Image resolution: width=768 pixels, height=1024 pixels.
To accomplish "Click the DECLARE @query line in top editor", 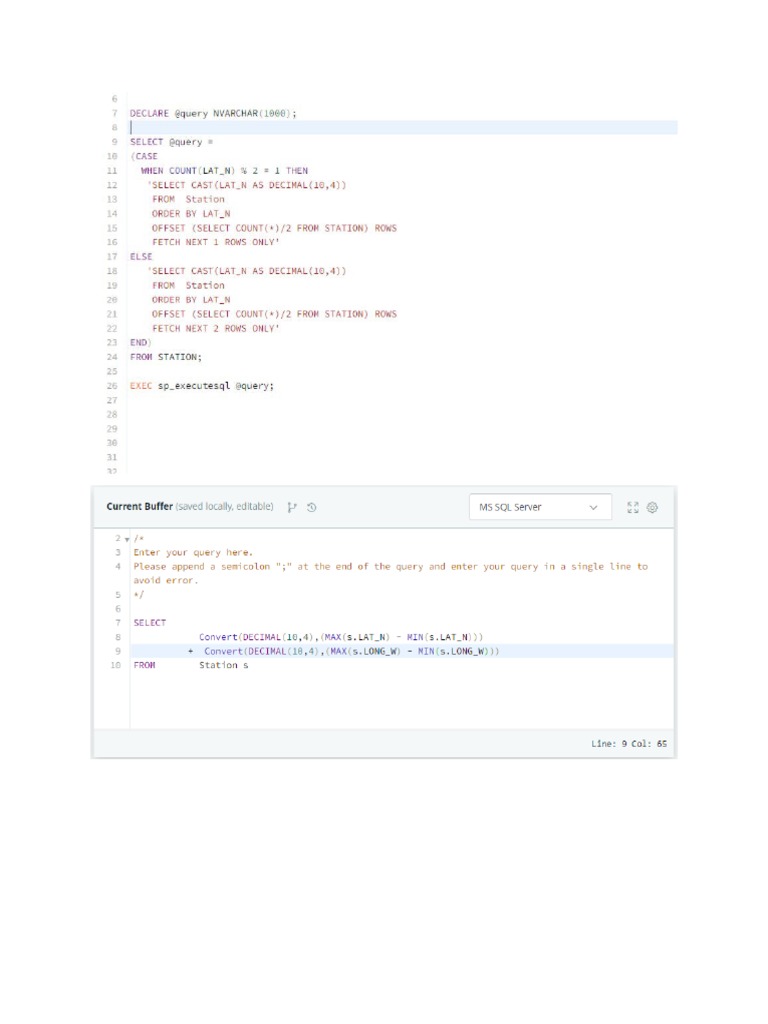I will tap(213, 113).
